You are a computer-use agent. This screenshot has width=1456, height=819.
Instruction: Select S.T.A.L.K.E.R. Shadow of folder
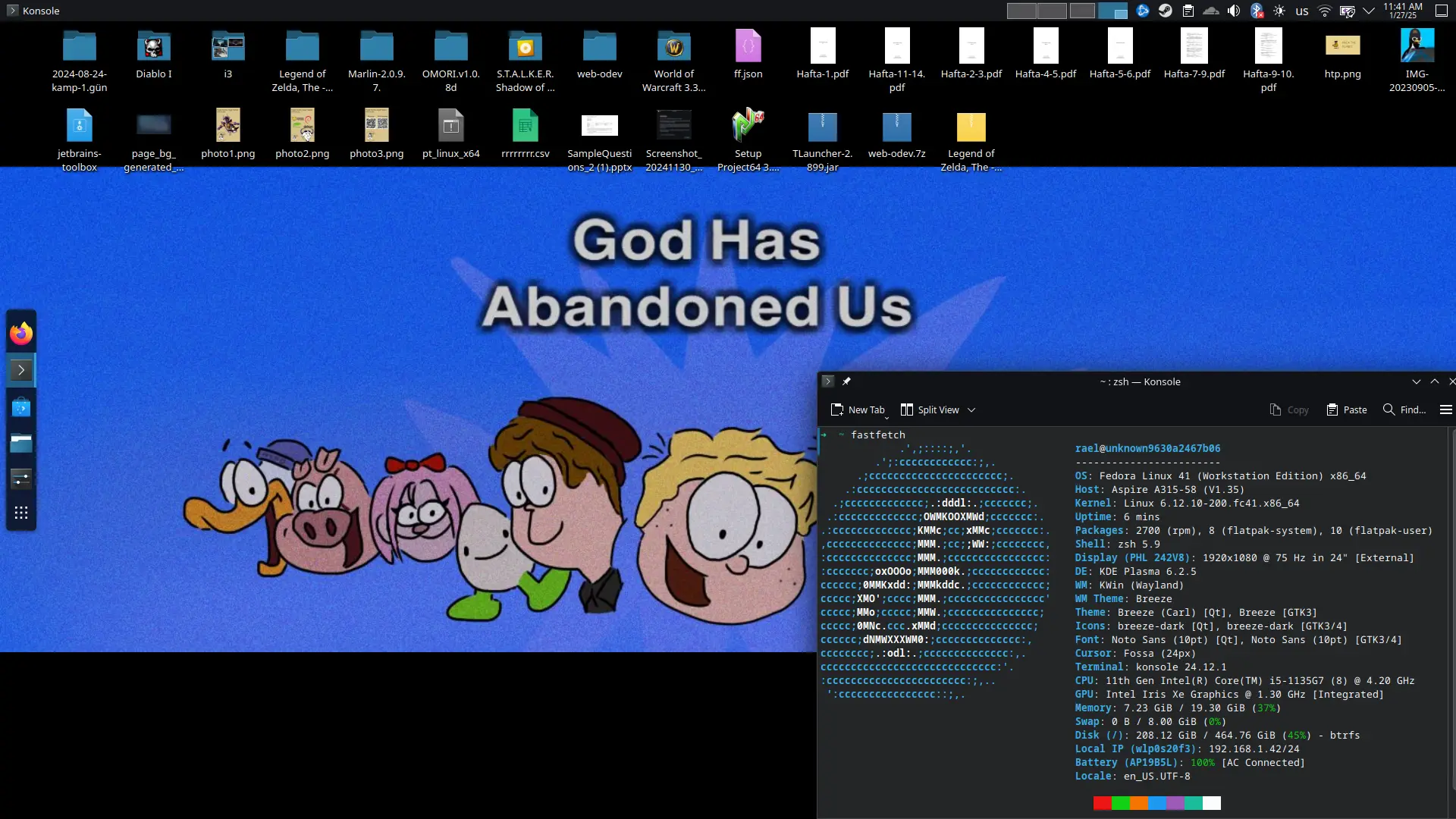coord(526,61)
